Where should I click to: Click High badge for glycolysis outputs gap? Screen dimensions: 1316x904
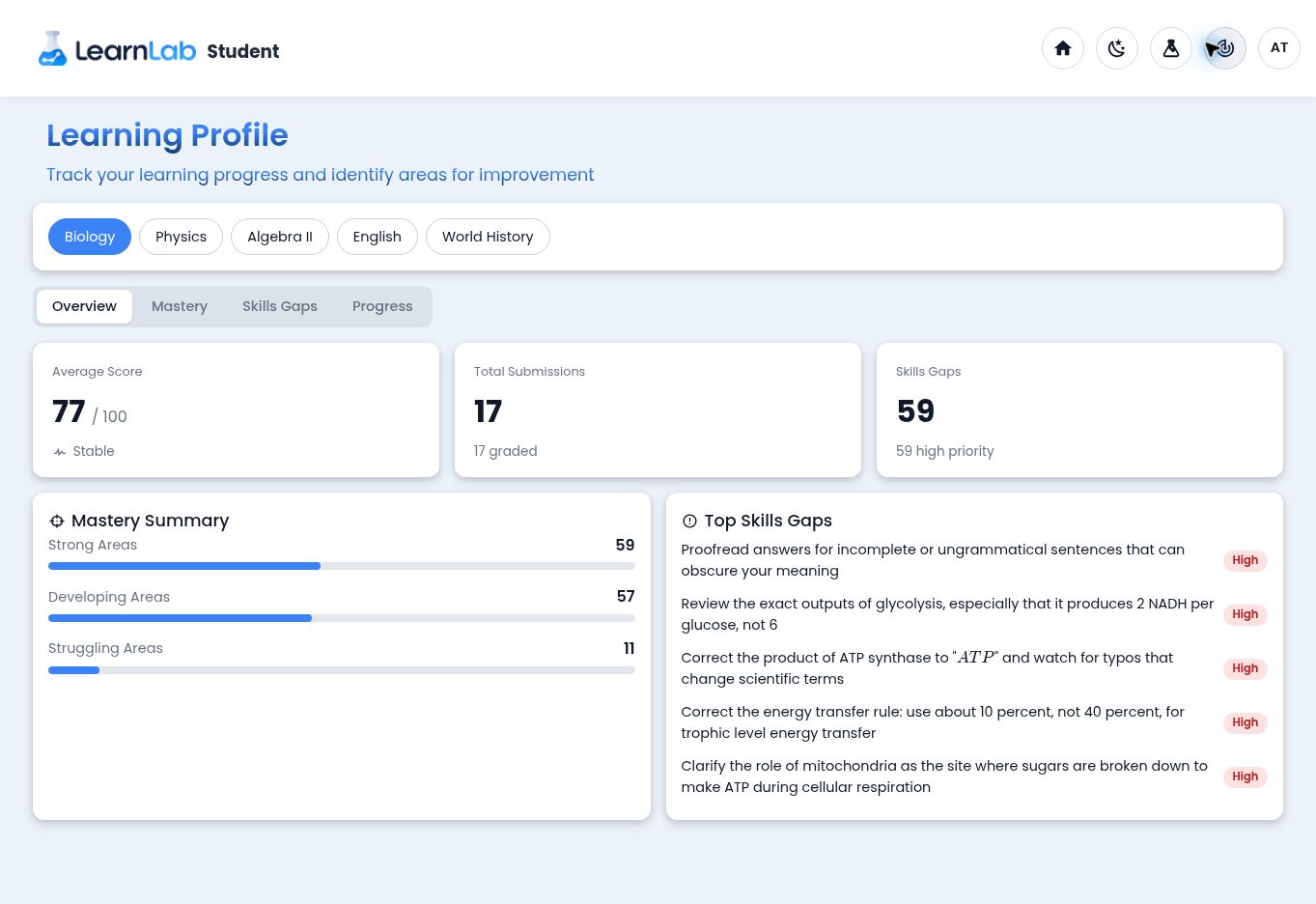tap(1245, 614)
